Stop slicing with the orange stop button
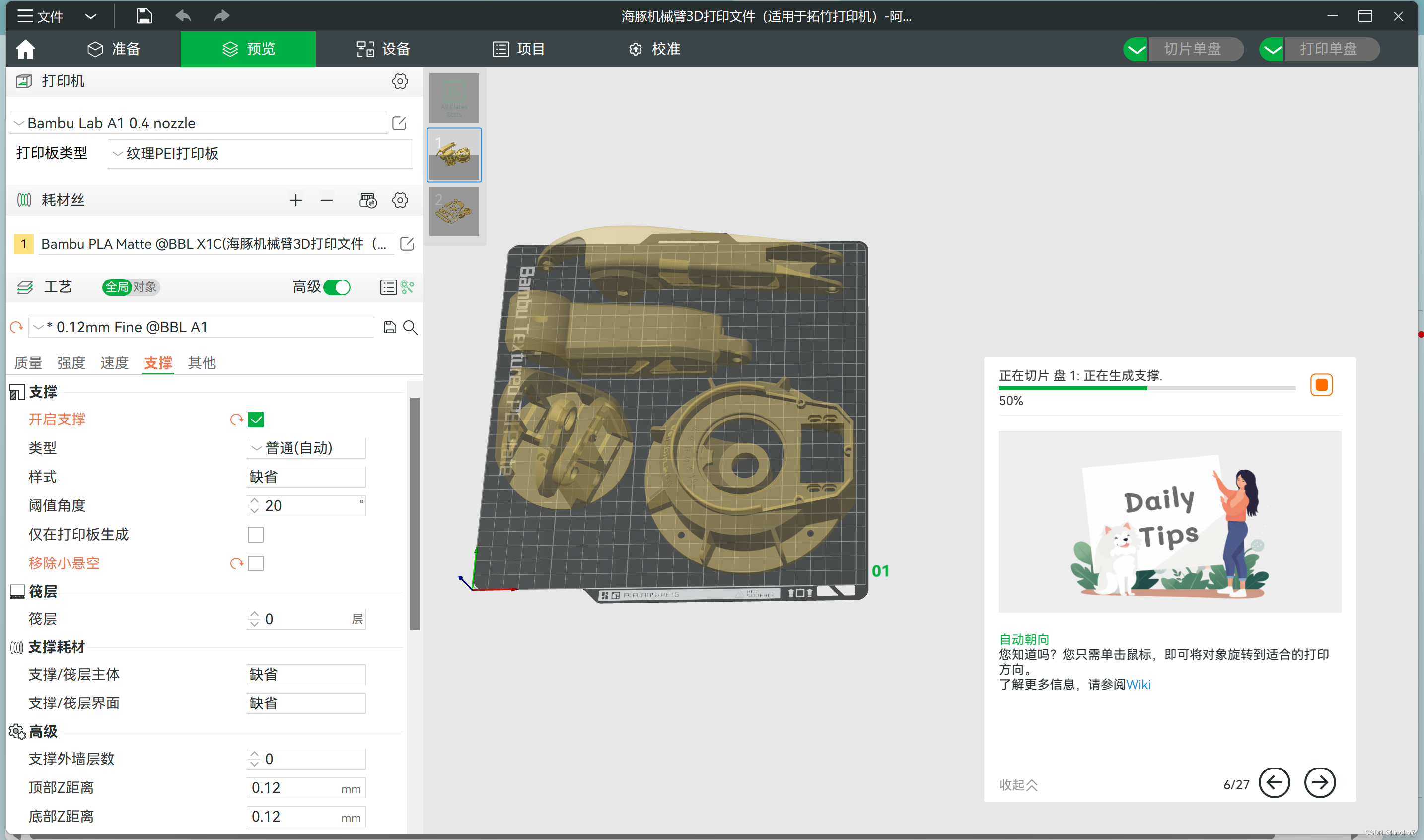This screenshot has width=1424, height=840. (x=1321, y=385)
